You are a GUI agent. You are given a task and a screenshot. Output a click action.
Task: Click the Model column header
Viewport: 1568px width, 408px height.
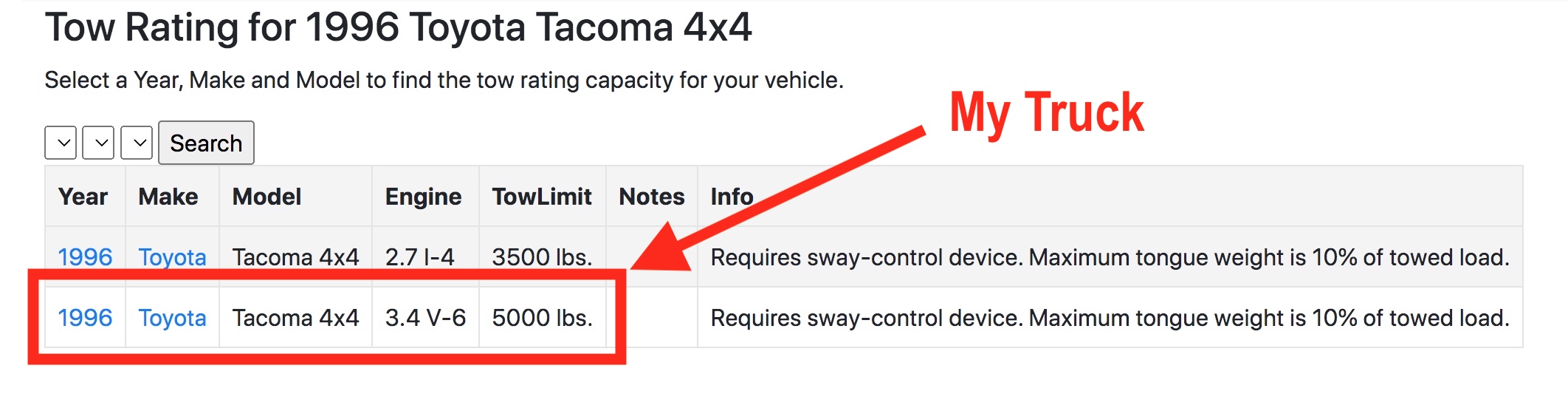point(267,197)
